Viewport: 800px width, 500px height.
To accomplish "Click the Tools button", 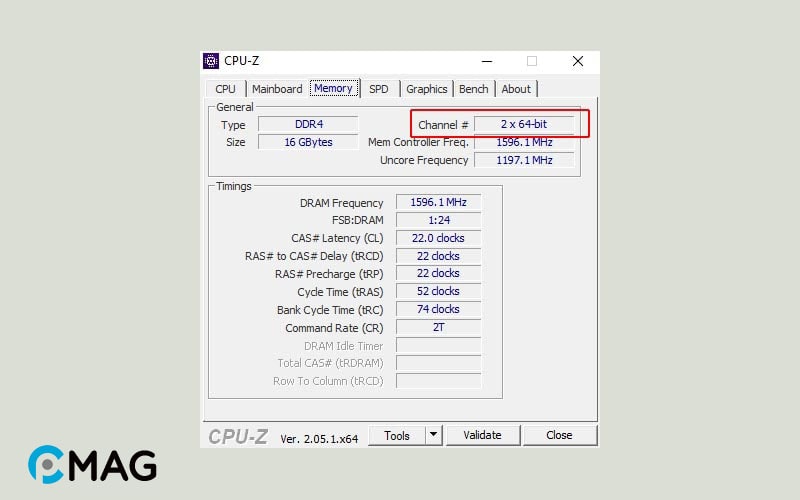I will [x=396, y=435].
